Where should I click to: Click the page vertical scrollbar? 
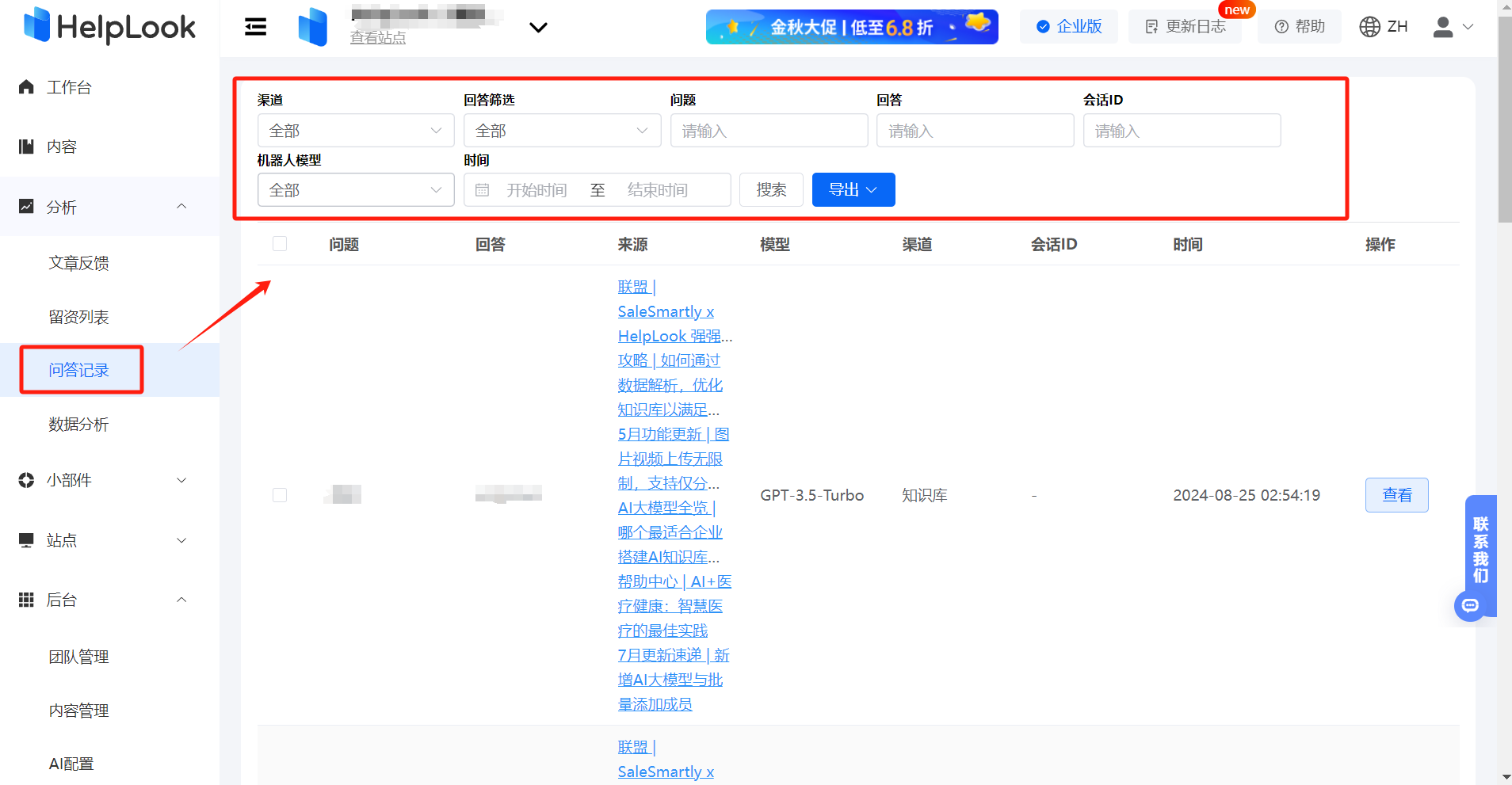[x=1505, y=119]
